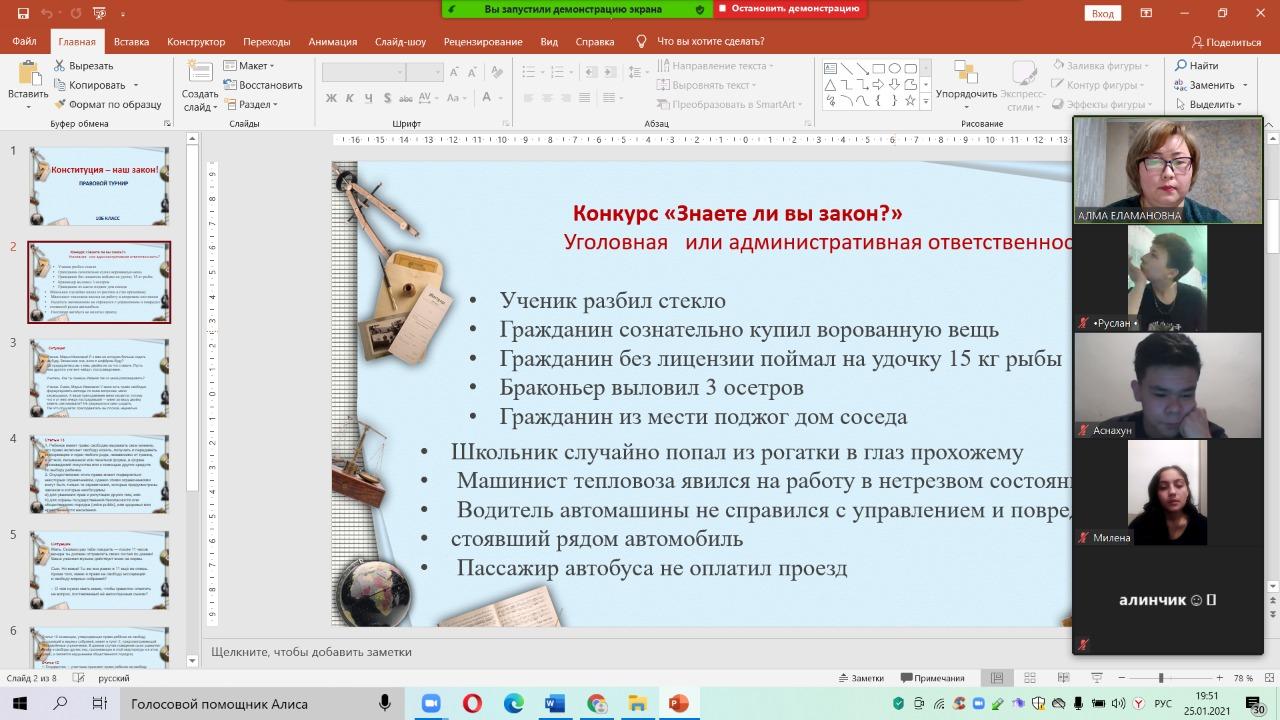The height and width of the screenshot is (720, 1280).
Task: Stop screen sharing with red Остановить демонстрацию button
Action: coord(790,9)
